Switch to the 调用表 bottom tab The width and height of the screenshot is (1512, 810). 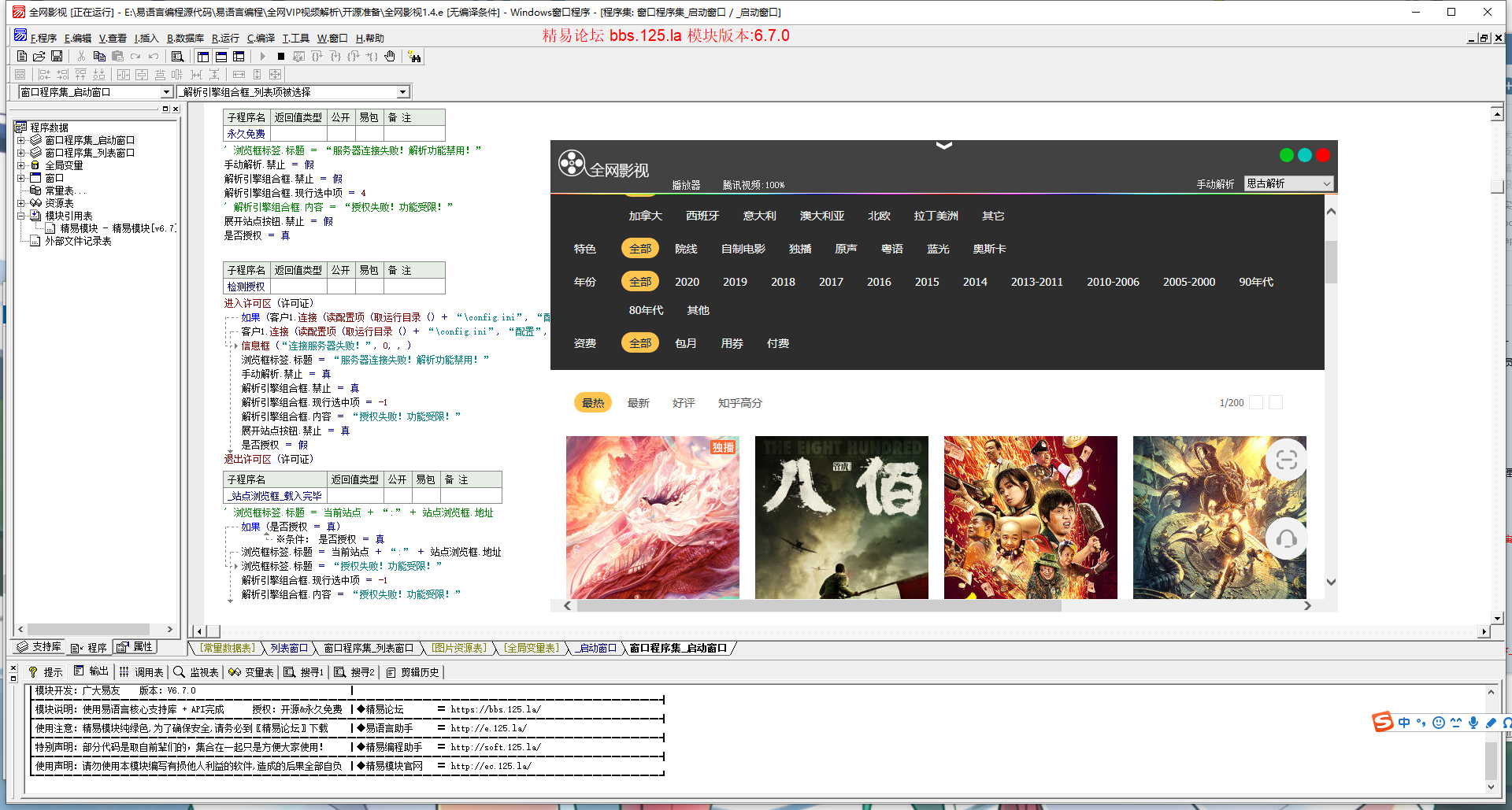click(x=142, y=672)
